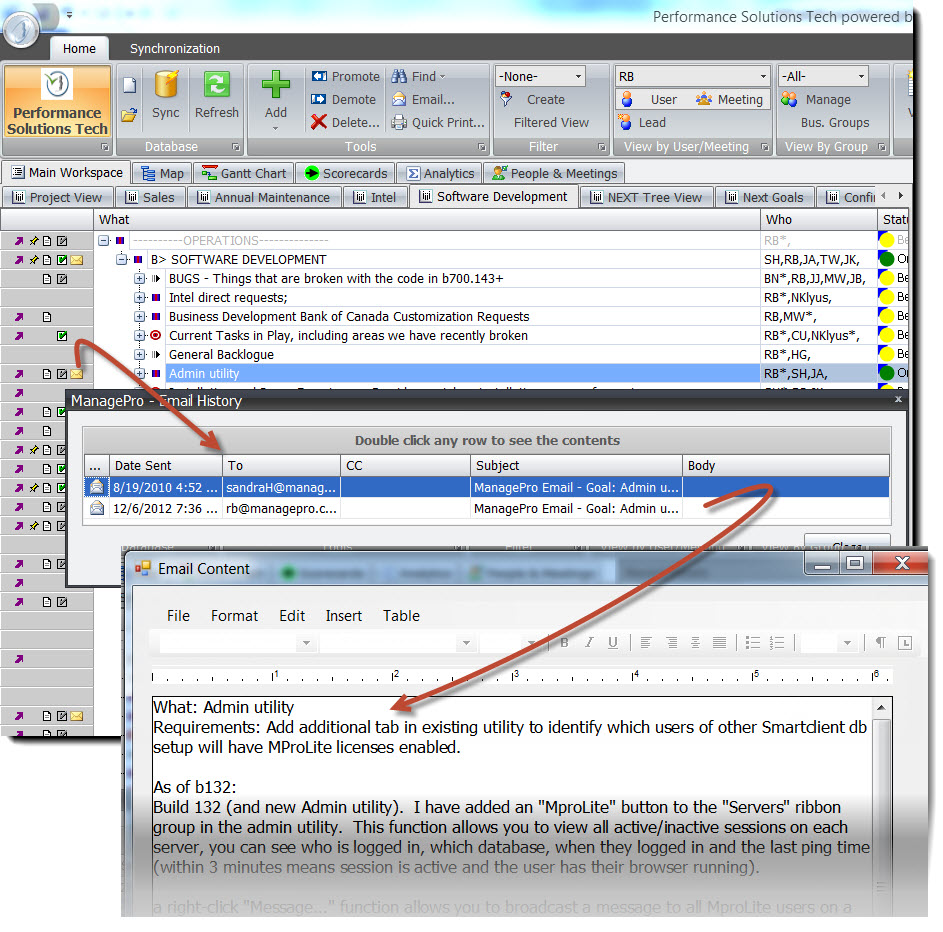Click the Demote tool
This screenshot has width=943, height=932.
pos(343,99)
